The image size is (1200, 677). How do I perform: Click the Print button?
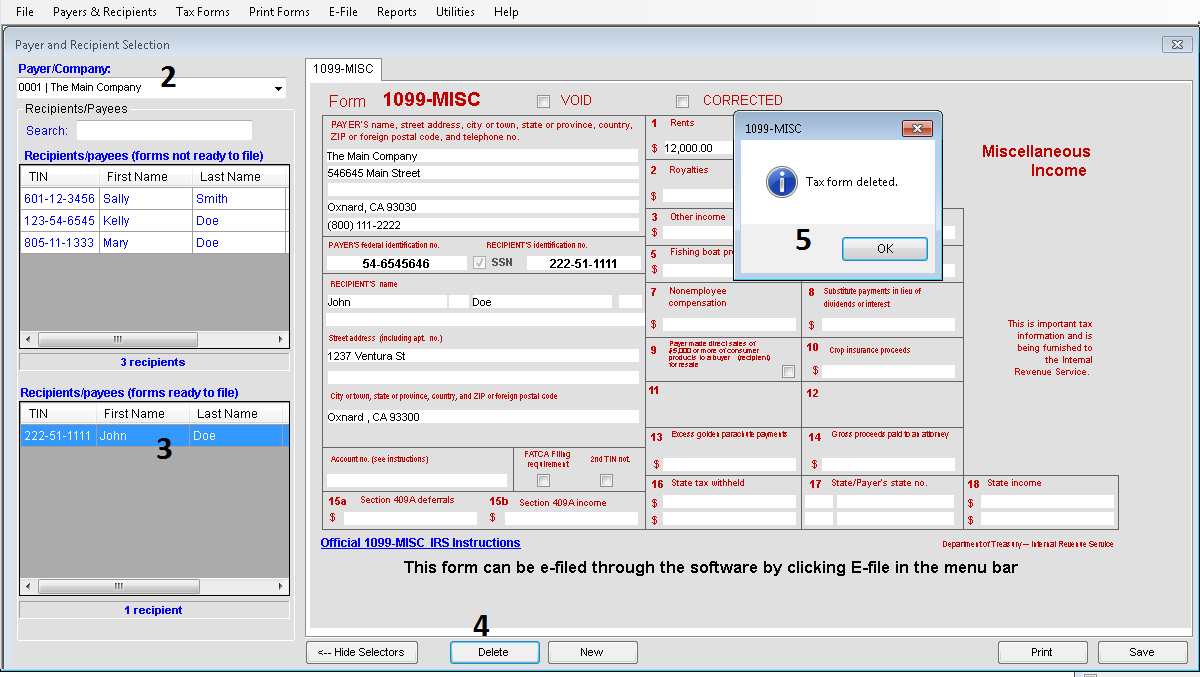pos(1042,652)
